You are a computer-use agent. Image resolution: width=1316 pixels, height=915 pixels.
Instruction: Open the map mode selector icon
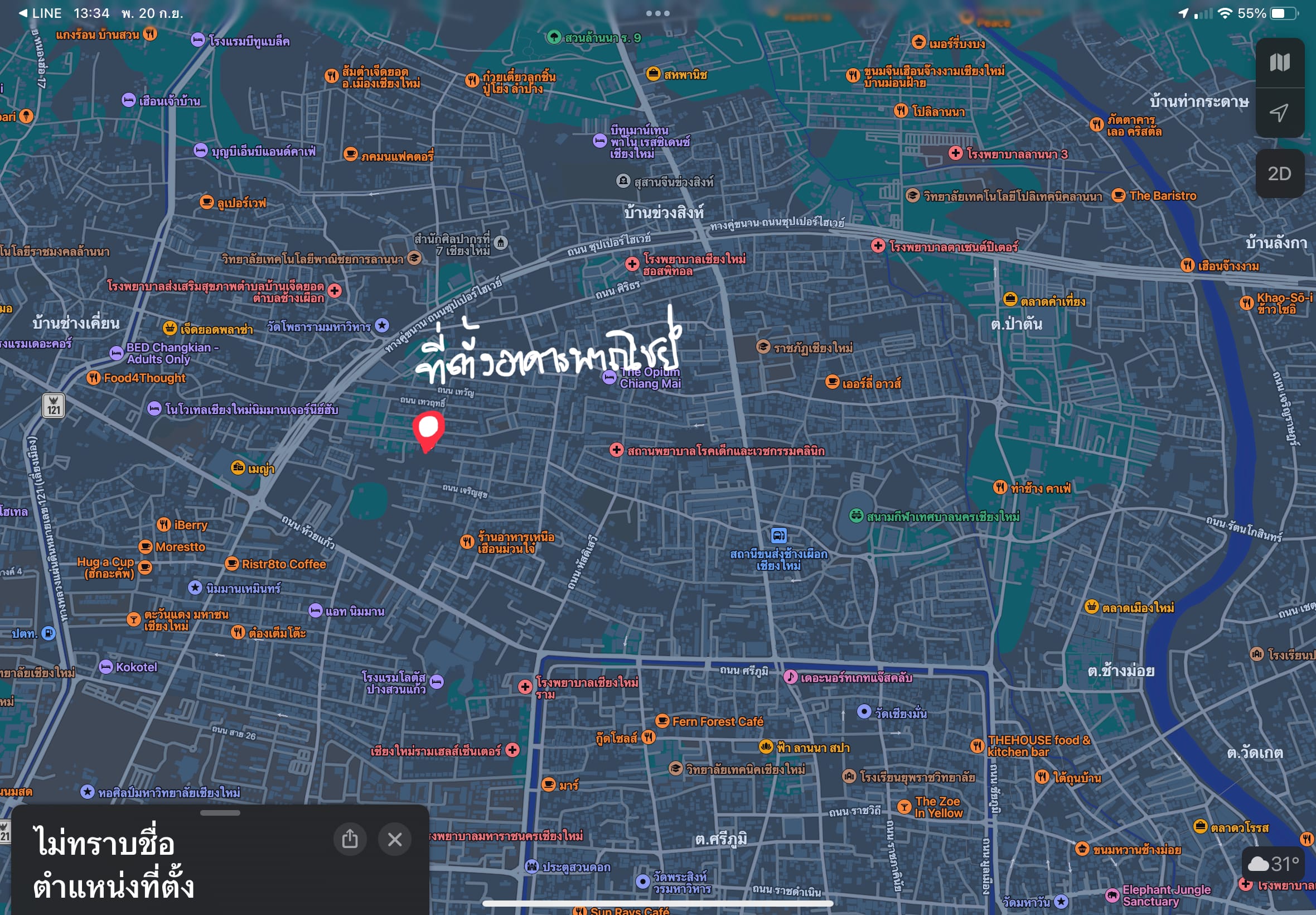click(1279, 62)
